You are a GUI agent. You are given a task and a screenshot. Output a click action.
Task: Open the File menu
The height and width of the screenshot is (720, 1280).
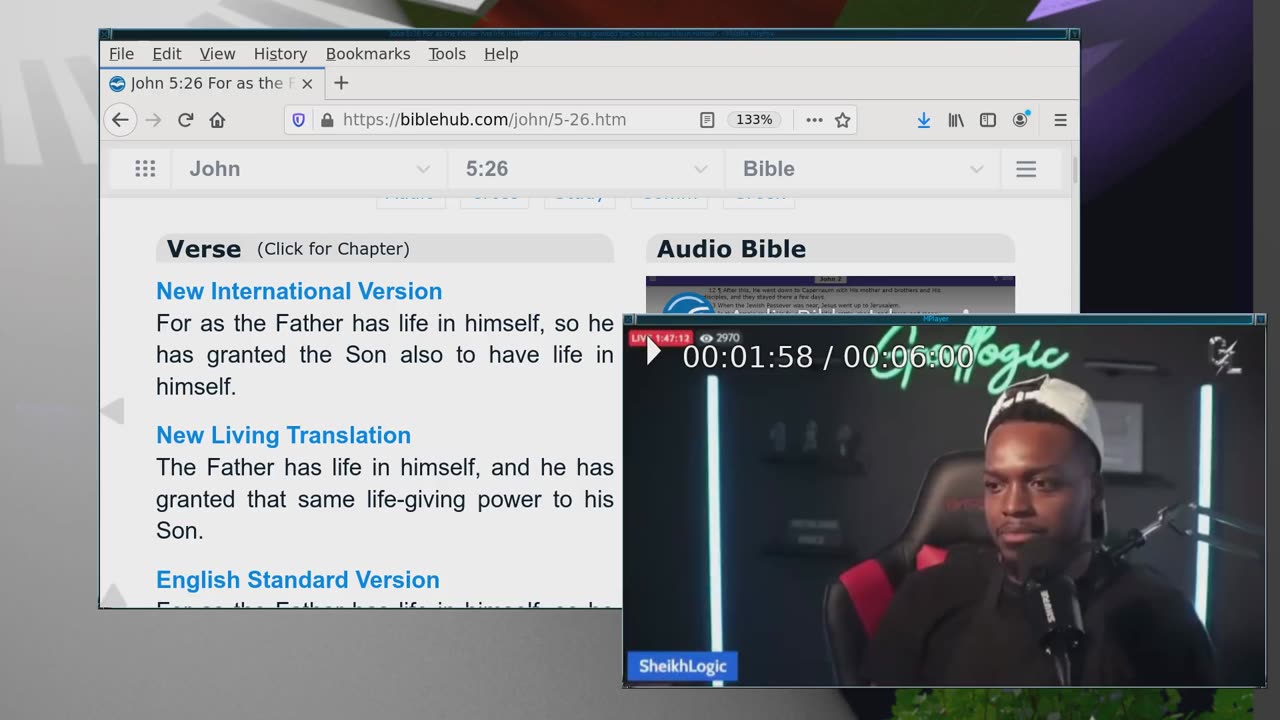coord(121,54)
